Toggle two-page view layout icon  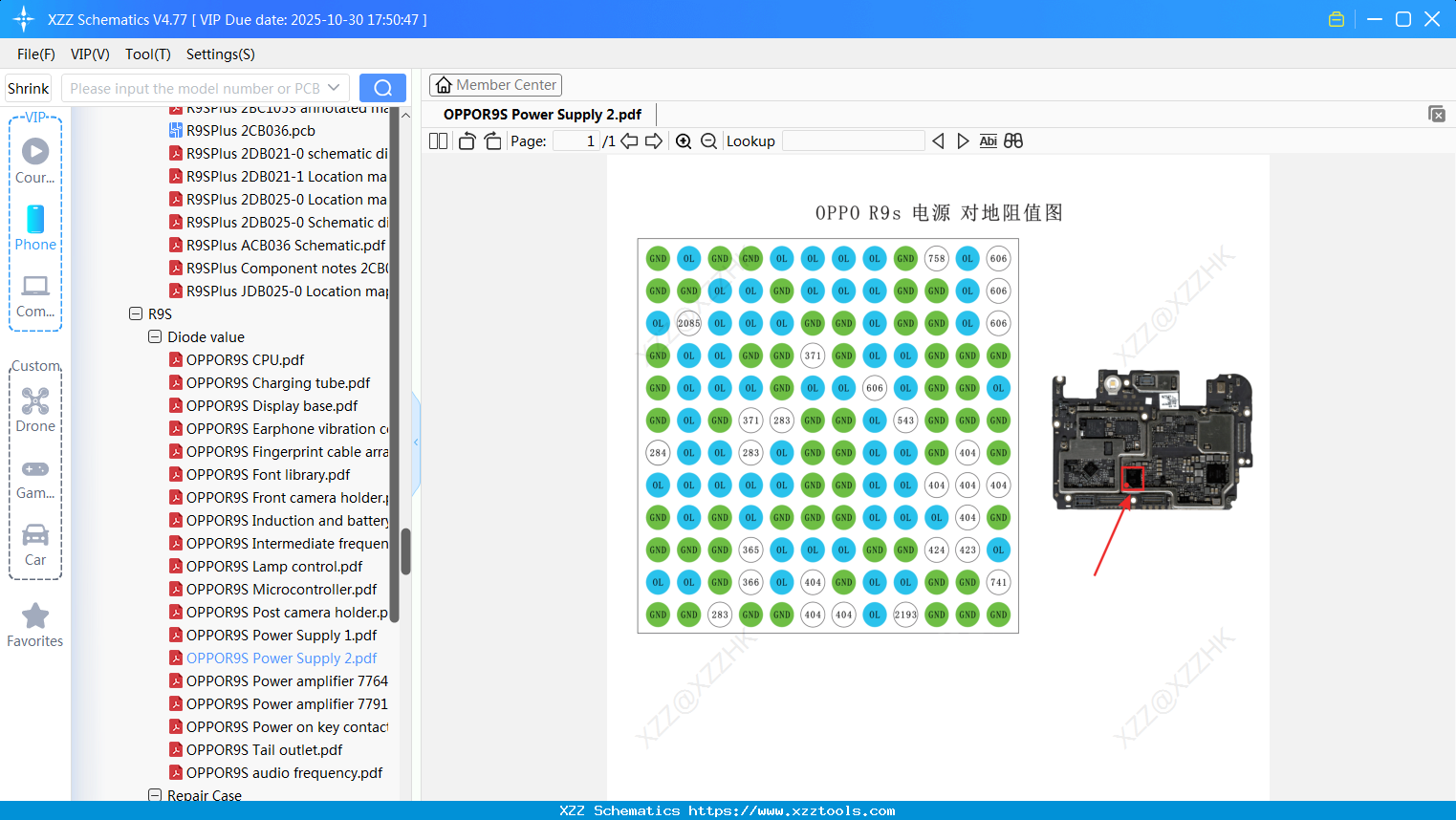pyautogui.click(x=438, y=141)
